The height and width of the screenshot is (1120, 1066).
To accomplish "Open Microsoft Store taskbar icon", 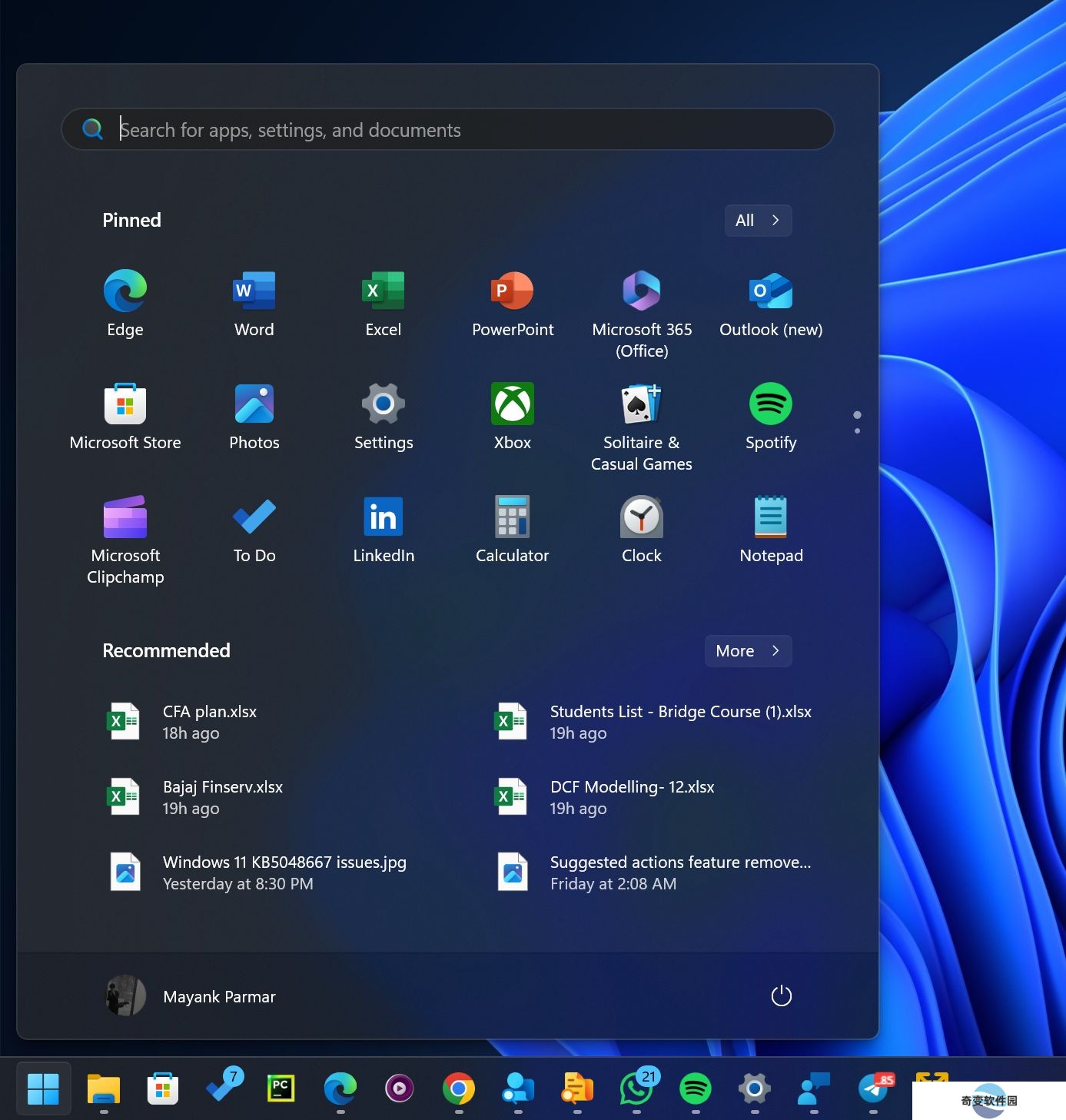I will click(163, 1088).
